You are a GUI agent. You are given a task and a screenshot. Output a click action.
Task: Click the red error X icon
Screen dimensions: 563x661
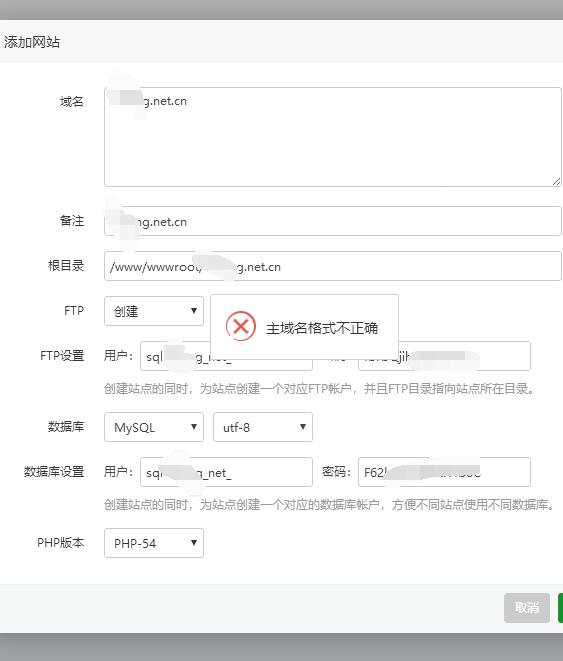(241, 326)
